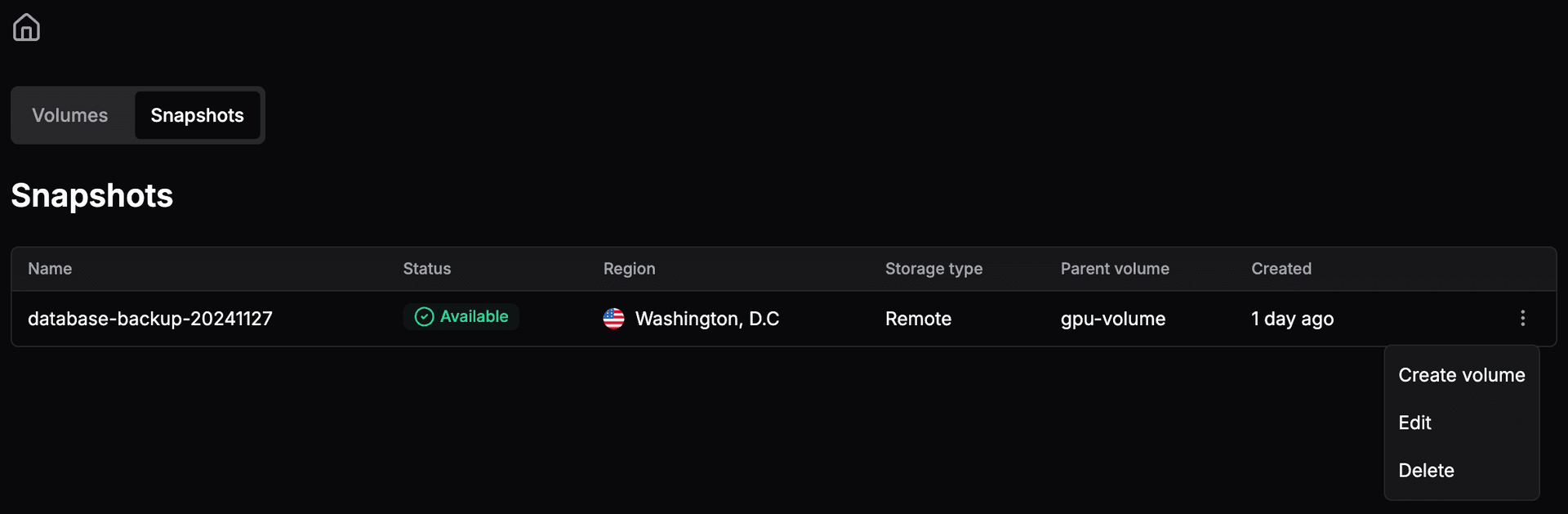Open snapshot database-backup-20241127

point(150,319)
